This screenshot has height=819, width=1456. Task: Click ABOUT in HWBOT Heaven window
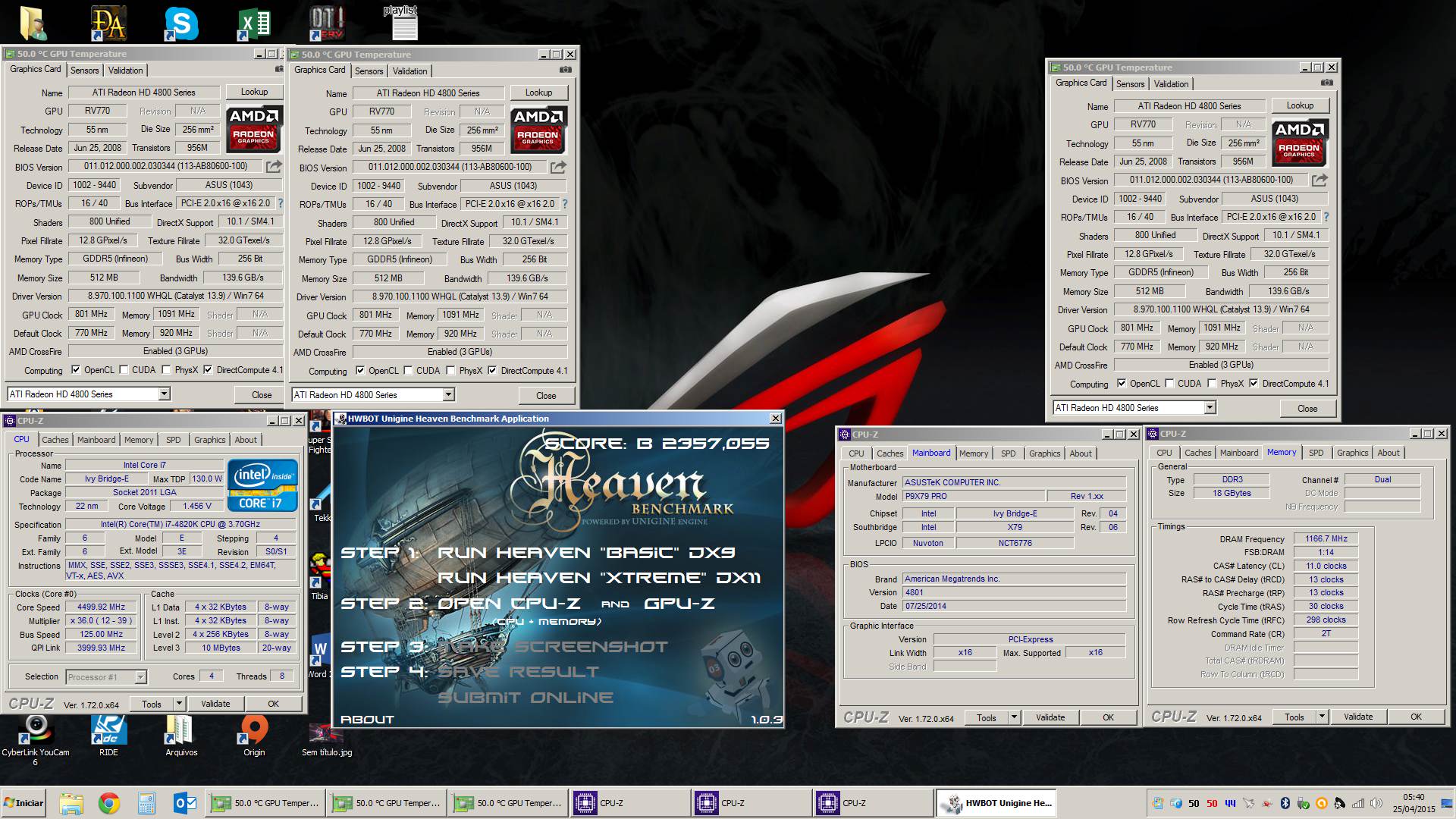coord(367,720)
